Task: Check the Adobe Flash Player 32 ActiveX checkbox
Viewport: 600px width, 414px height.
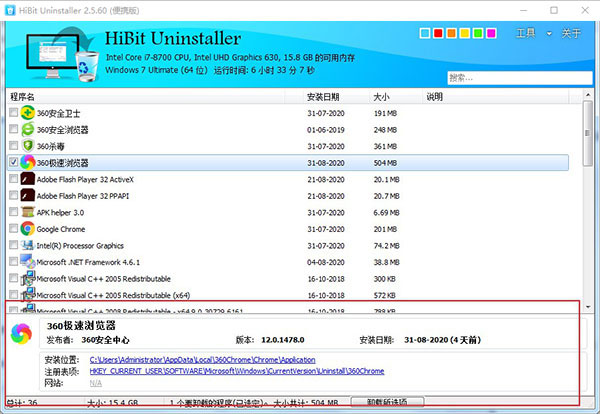Action: click(13, 179)
